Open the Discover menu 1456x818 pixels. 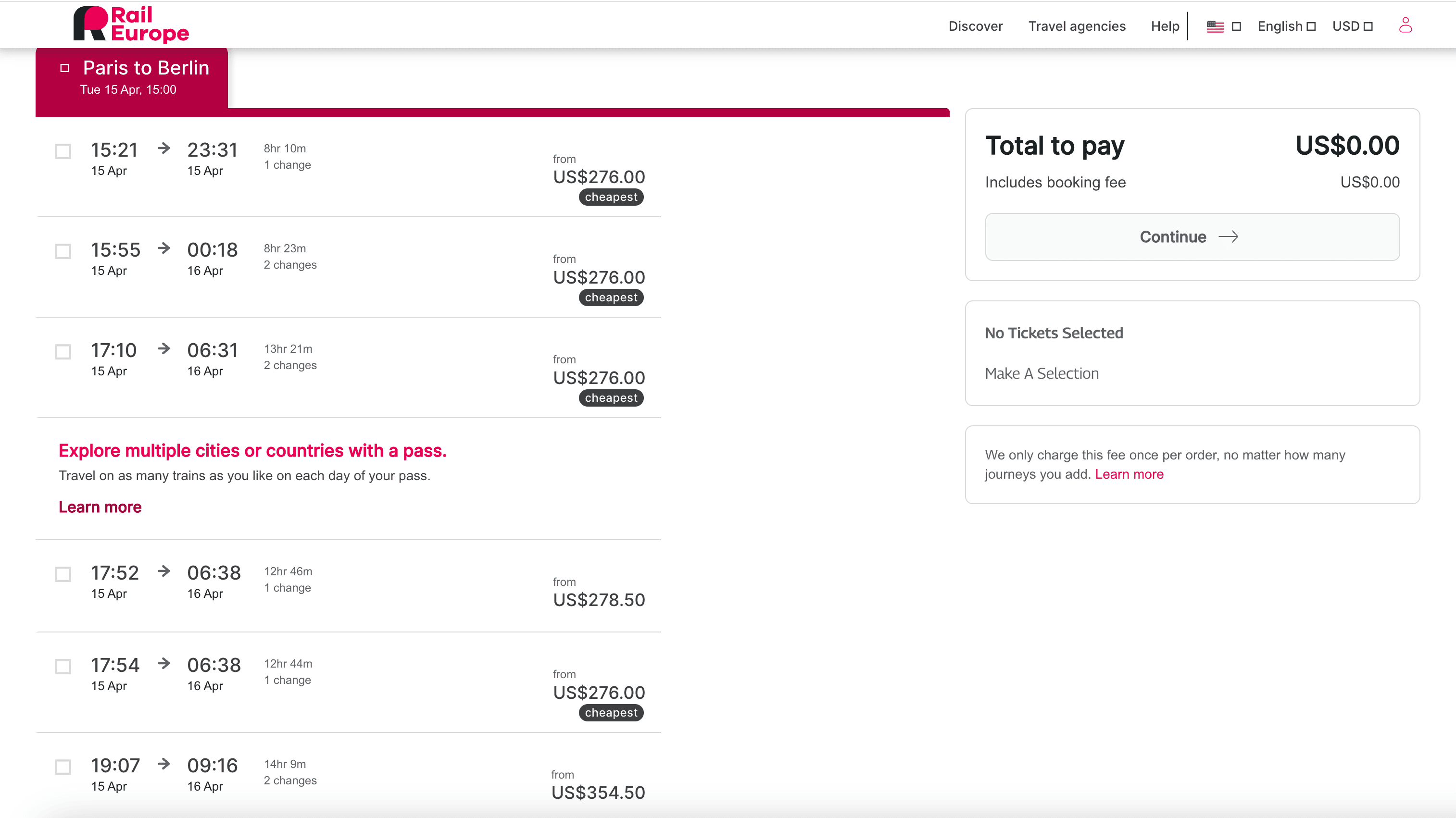click(x=975, y=26)
